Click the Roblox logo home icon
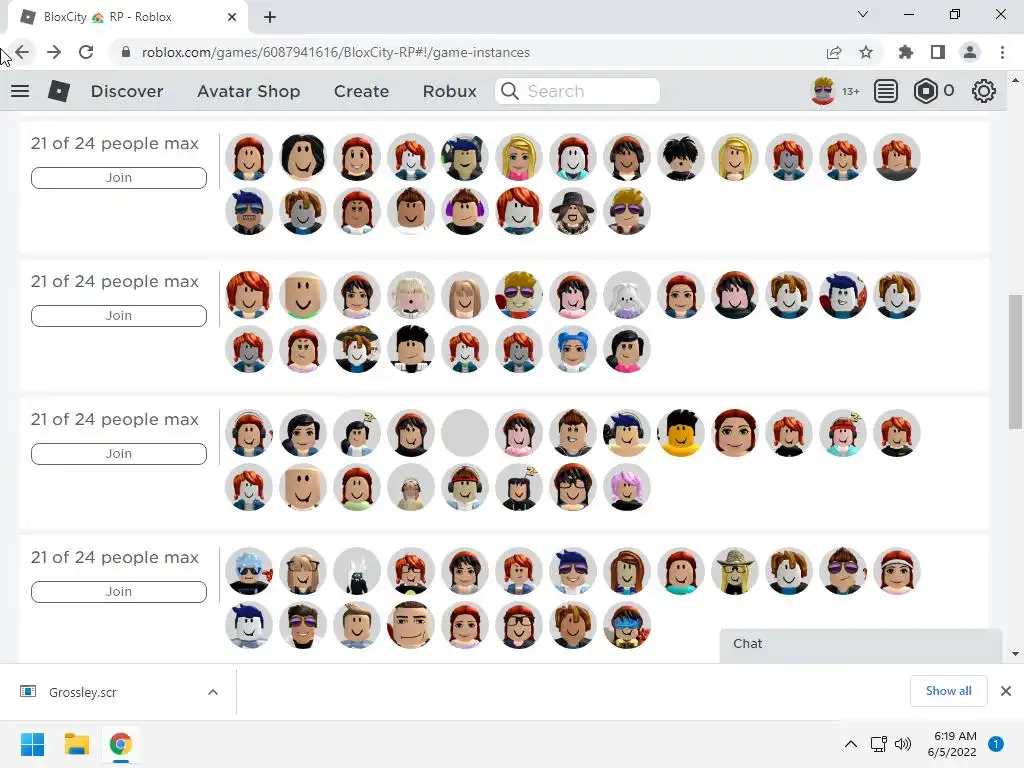The image size is (1024, 768). coord(59,91)
